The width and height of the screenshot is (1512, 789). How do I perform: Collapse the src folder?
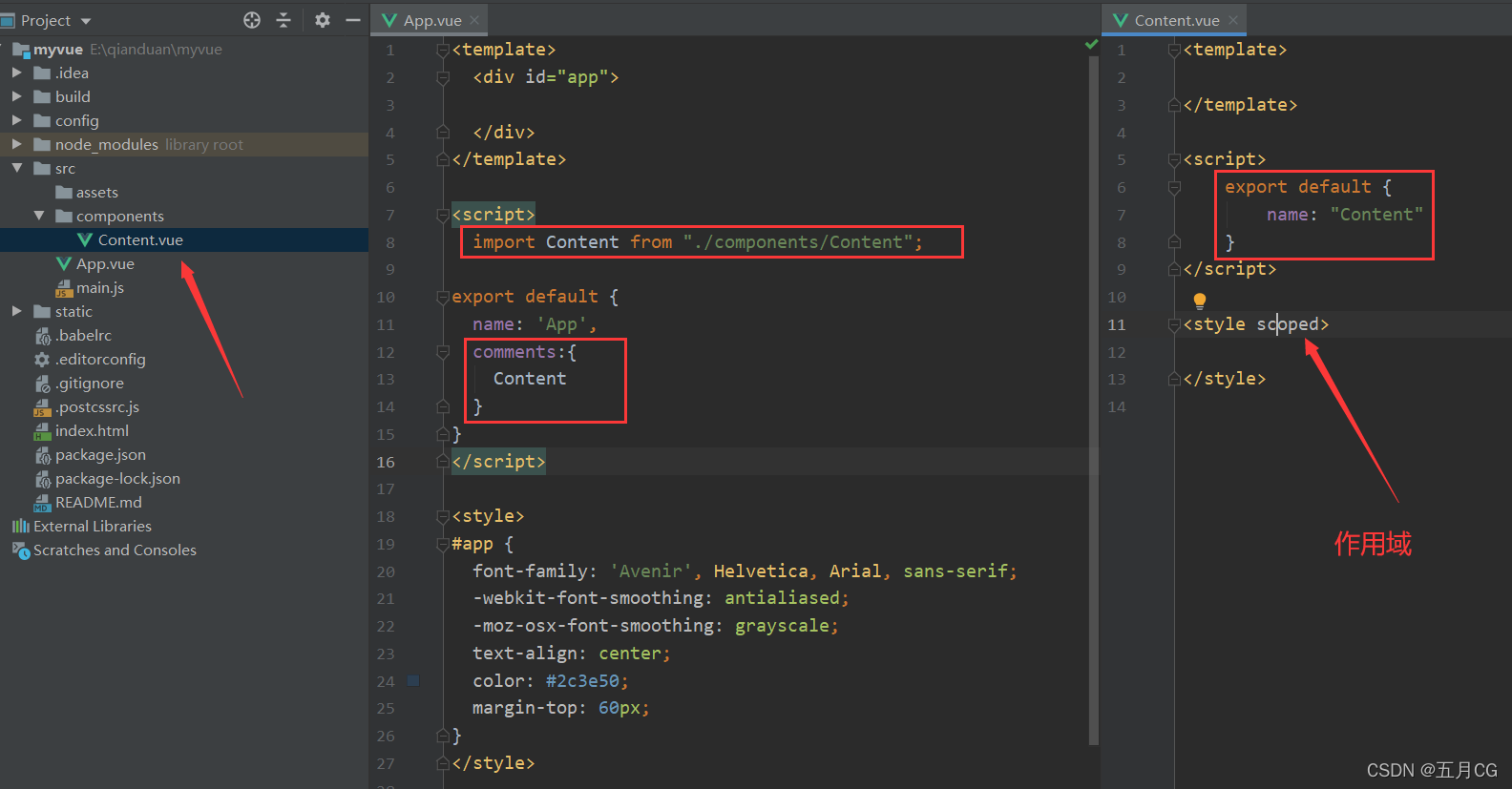pyautogui.click(x=16, y=168)
